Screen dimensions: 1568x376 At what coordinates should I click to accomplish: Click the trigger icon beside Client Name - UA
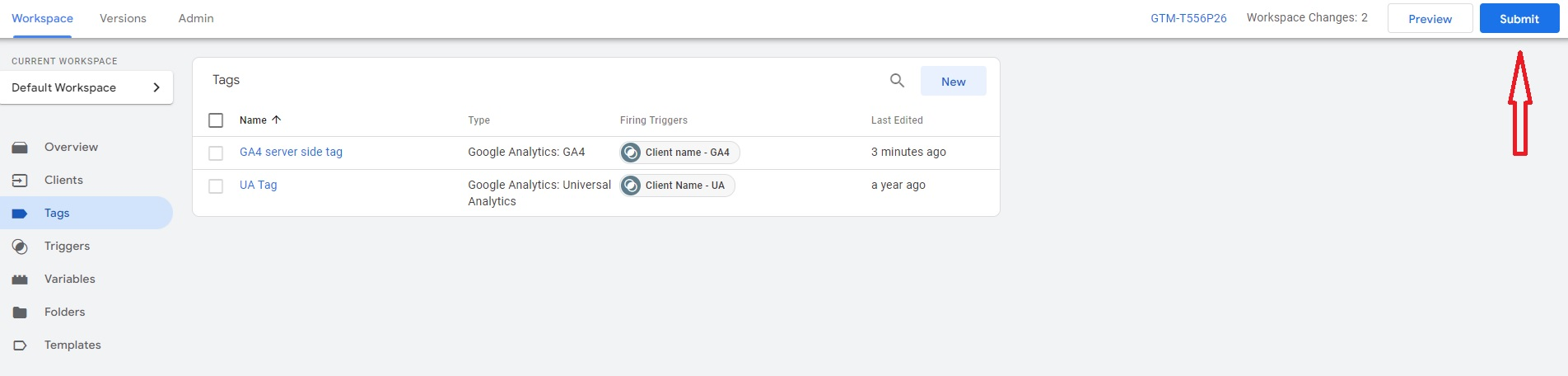[x=631, y=186]
